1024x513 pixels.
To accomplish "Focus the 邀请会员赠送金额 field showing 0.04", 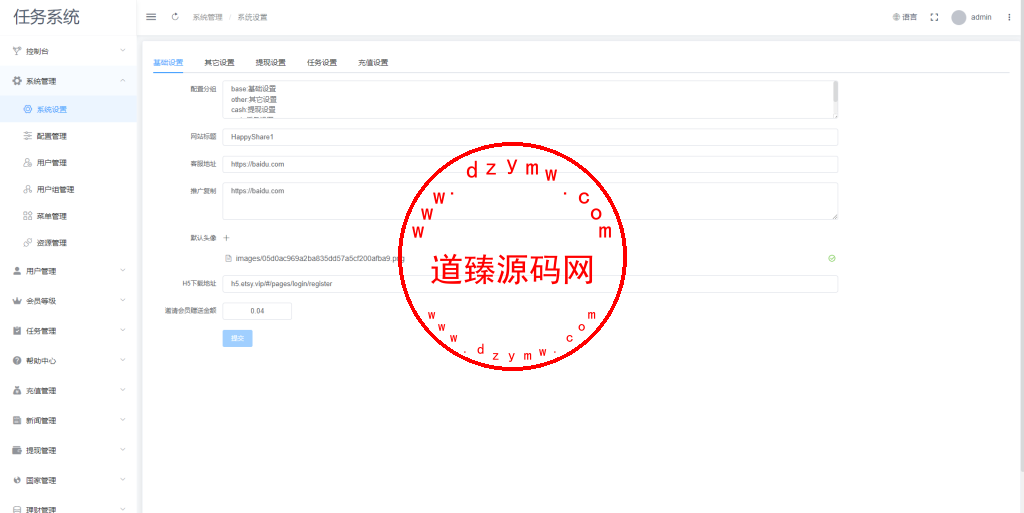I will coord(257,311).
